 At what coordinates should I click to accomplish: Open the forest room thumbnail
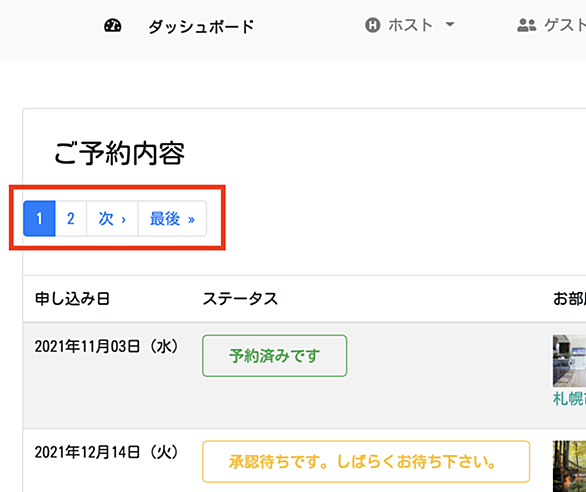(x=569, y=466)
